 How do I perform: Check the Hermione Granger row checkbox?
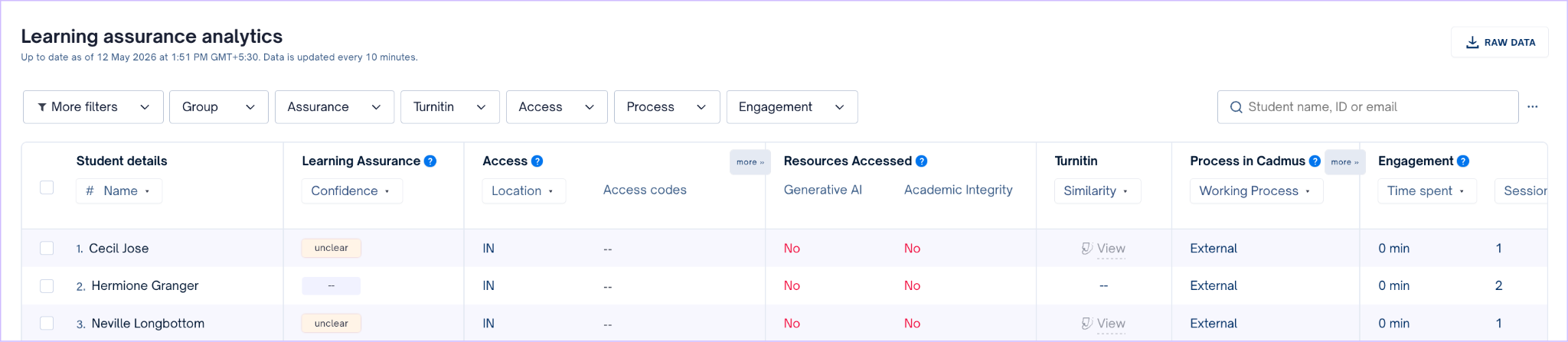coord(47,285)
